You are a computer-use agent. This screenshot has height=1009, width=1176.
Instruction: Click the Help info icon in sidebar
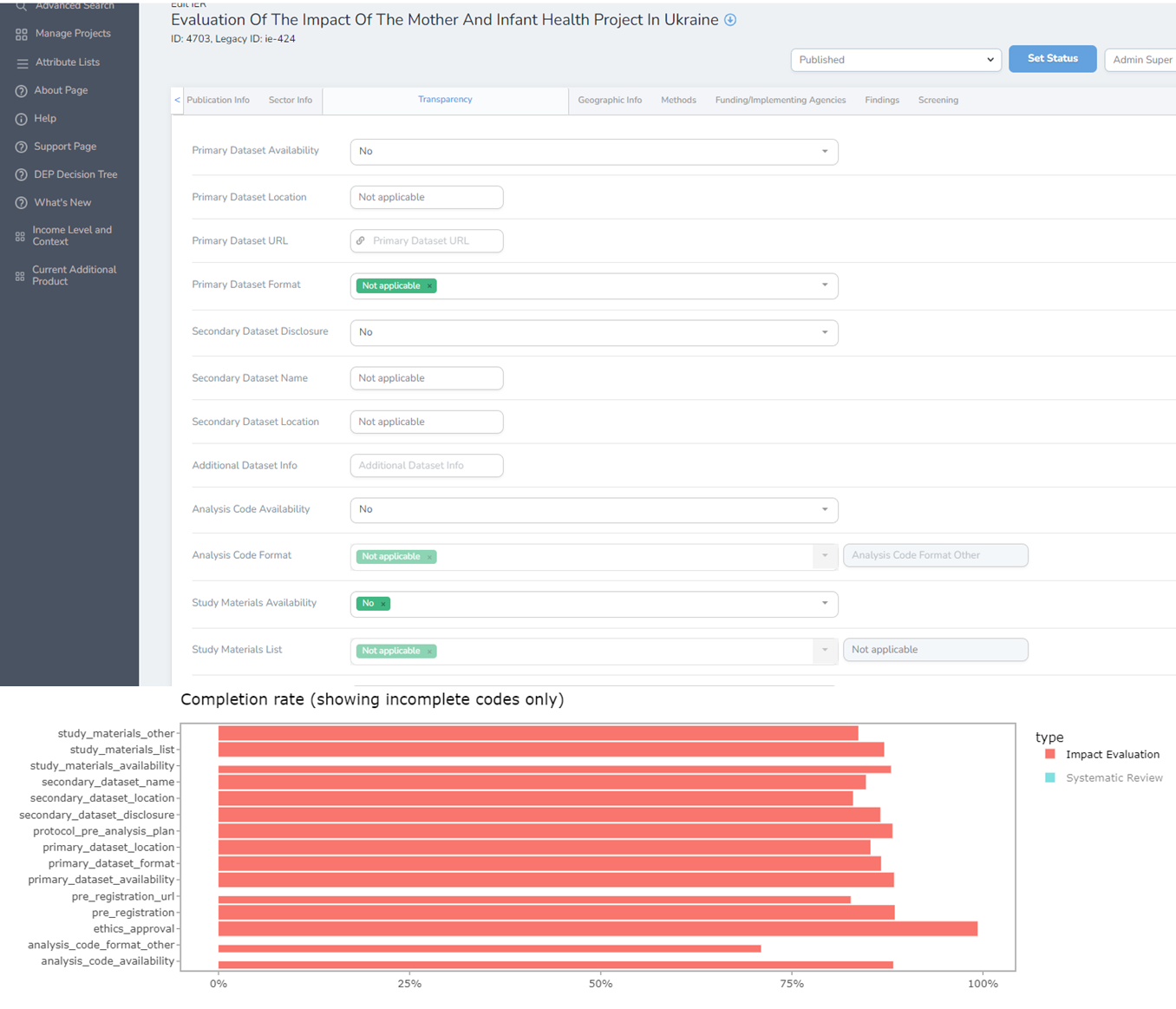point(22,119)
